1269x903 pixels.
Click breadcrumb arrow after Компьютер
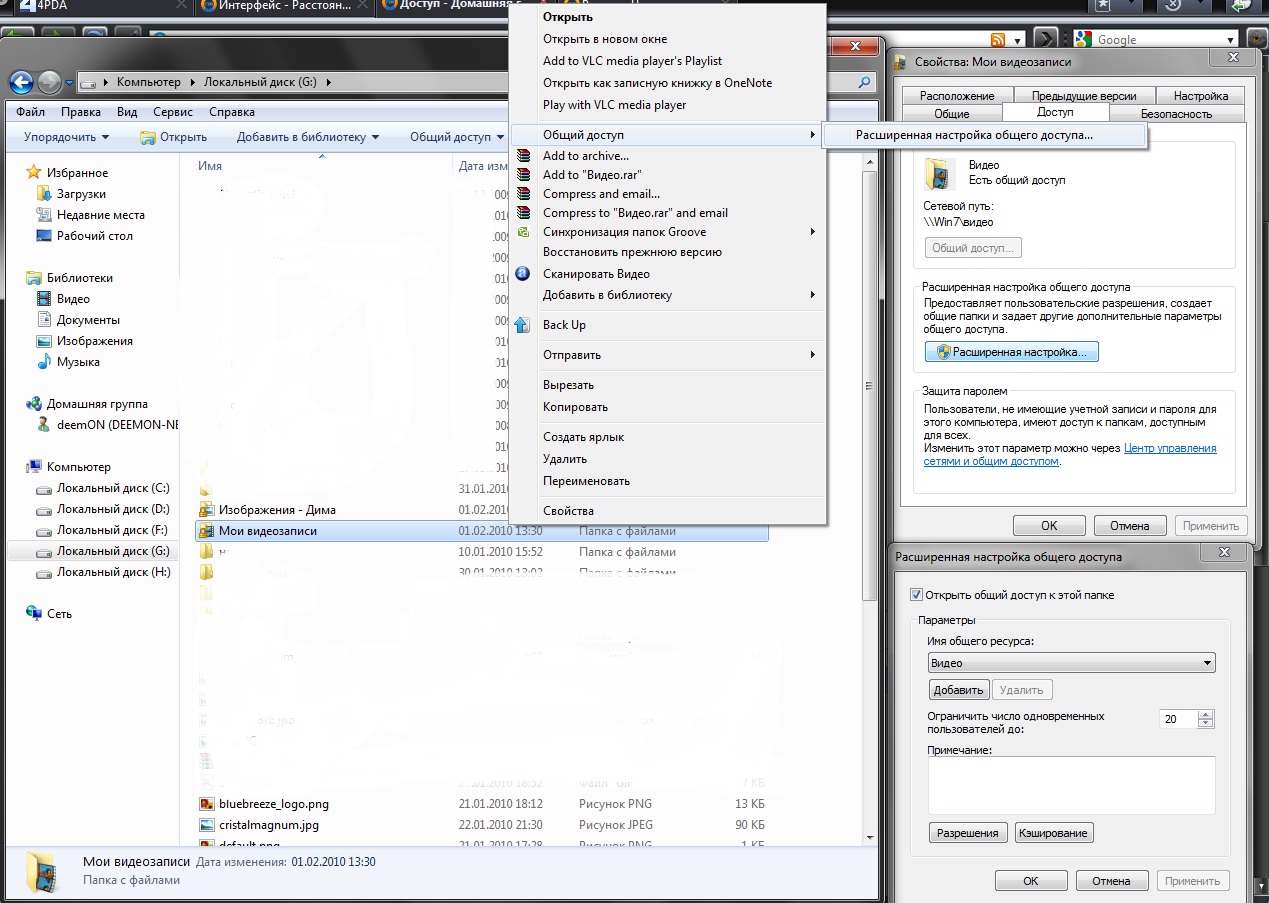[191, 82]
